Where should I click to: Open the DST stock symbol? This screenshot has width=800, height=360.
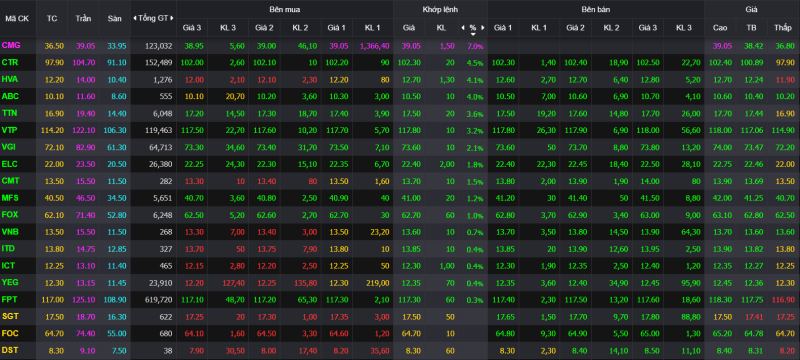tap(10, 351)
